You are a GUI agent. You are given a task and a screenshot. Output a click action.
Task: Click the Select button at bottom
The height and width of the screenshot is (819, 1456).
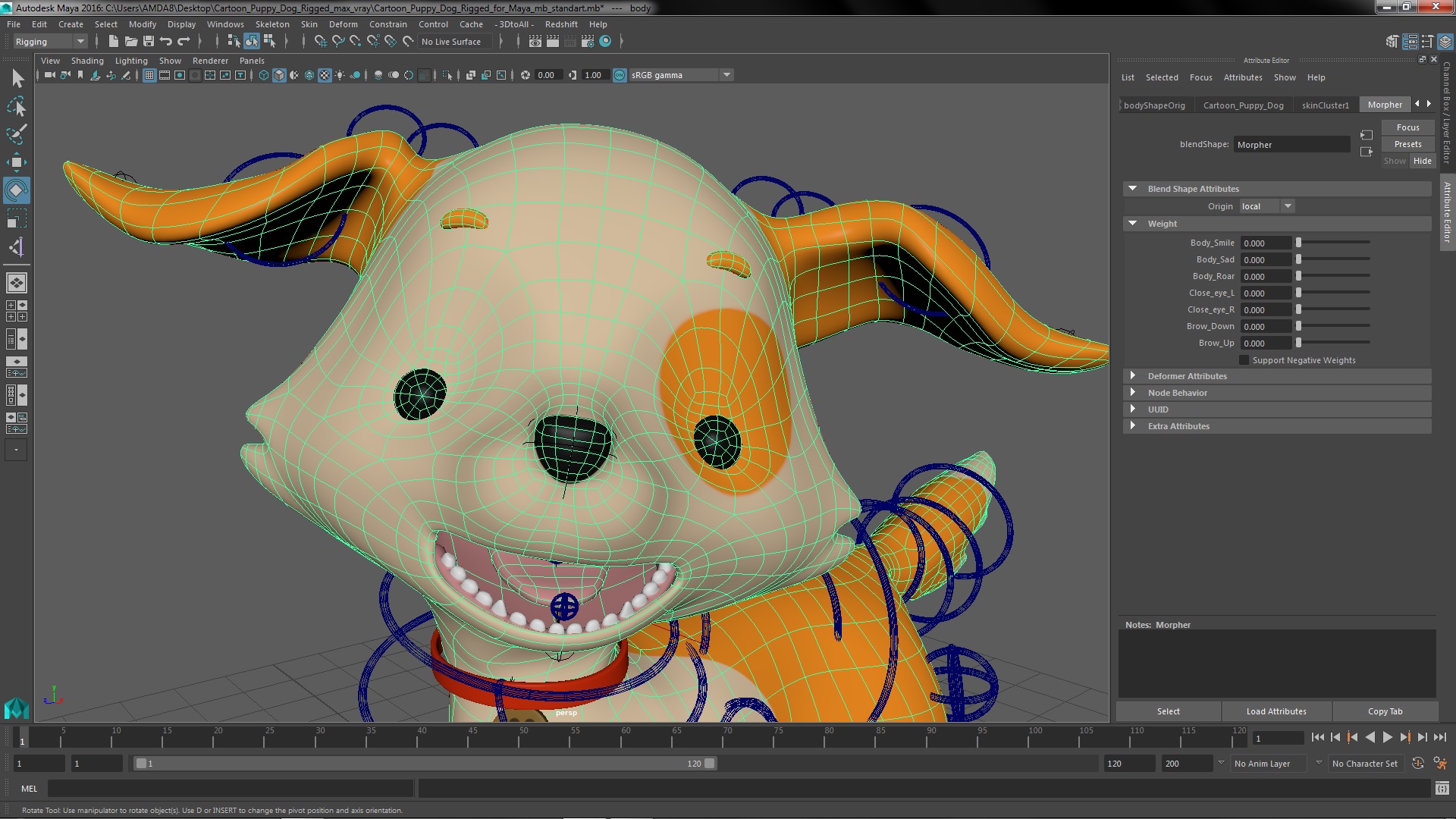[x=1168, y=711]
